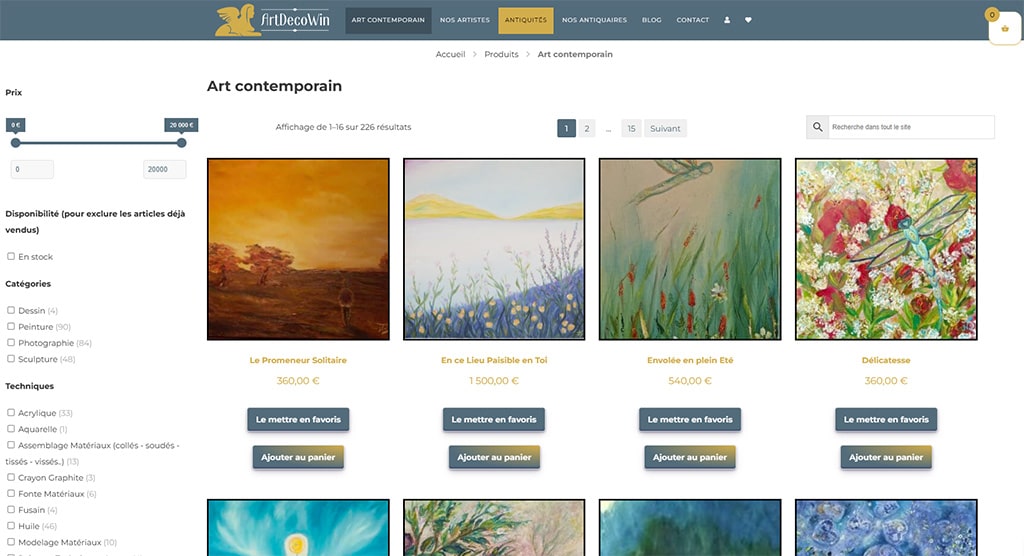Viewport: 1024px width, 556px height.
Task: Tick the Acrylique technique checkbox
Action: coord(10,412)
